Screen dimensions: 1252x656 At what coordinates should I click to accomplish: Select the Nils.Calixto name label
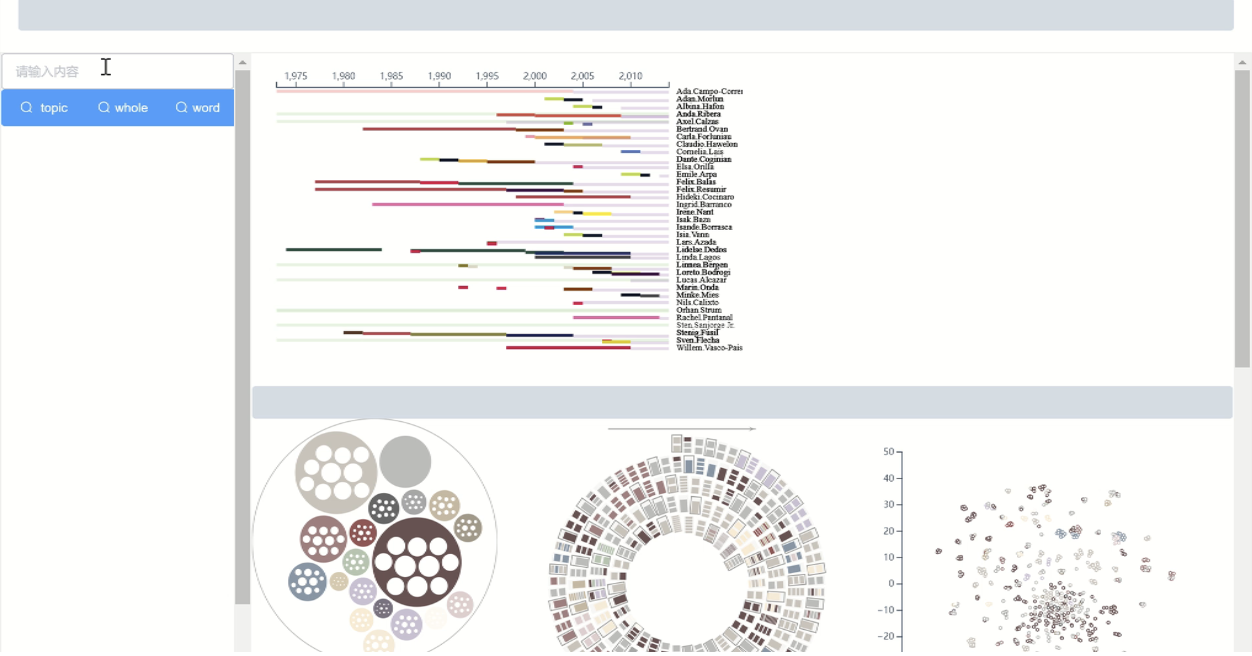pyautogui.click(x=697, y=302)
